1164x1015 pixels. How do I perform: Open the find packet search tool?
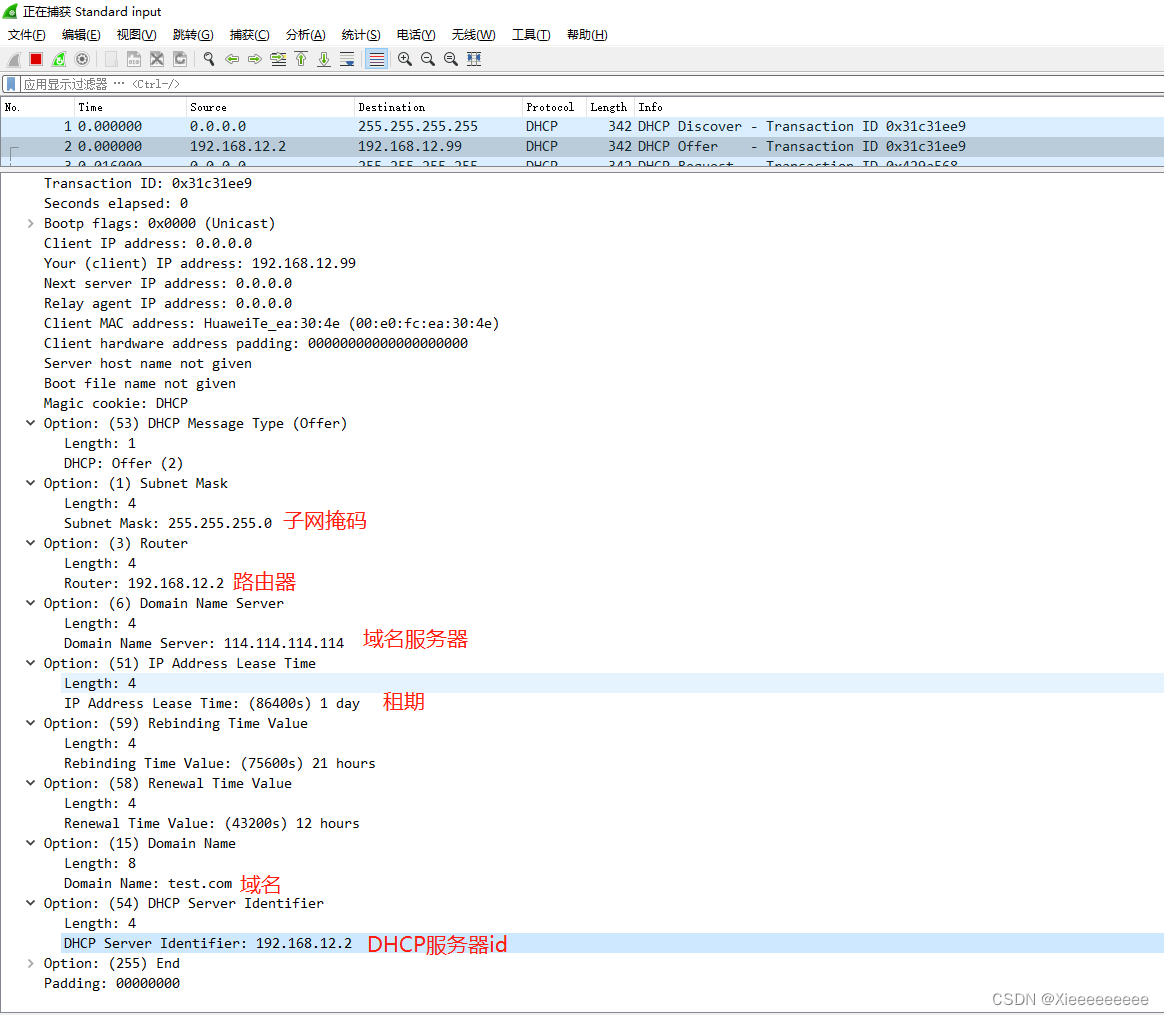tap(208, 58)
